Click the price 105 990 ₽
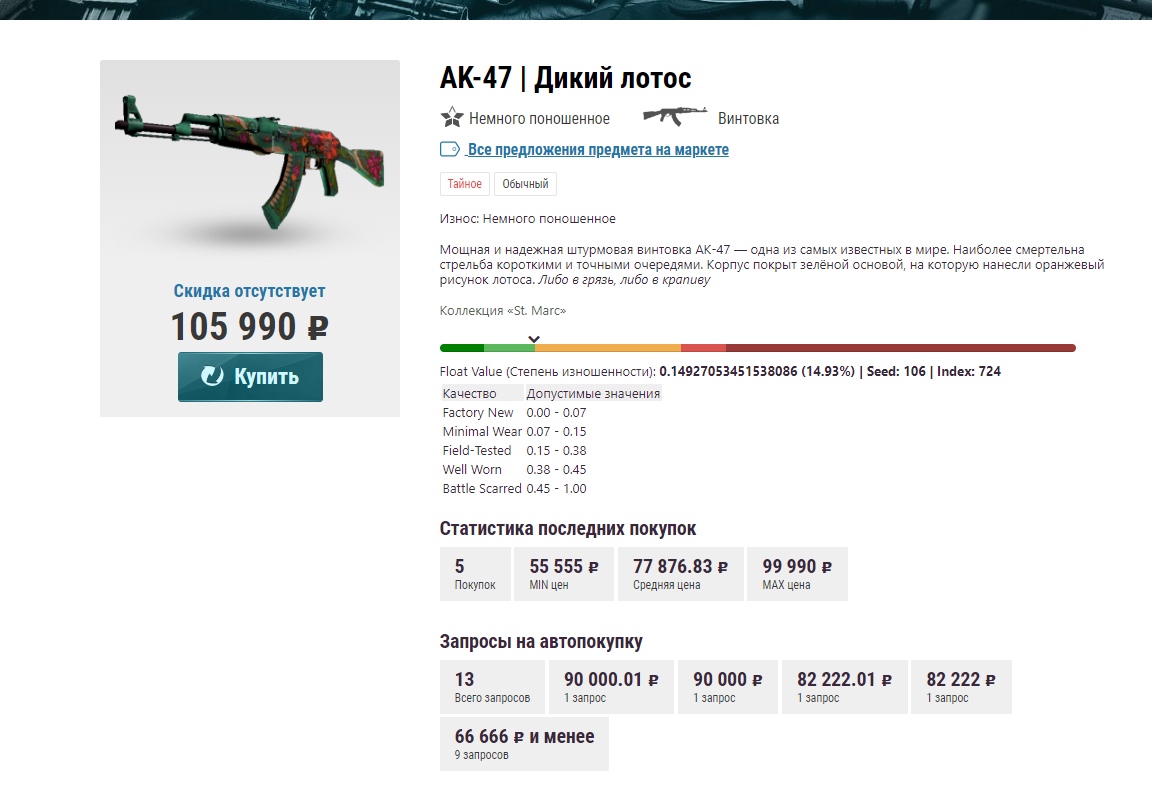 pyautogui.click(x=250, y=326)
